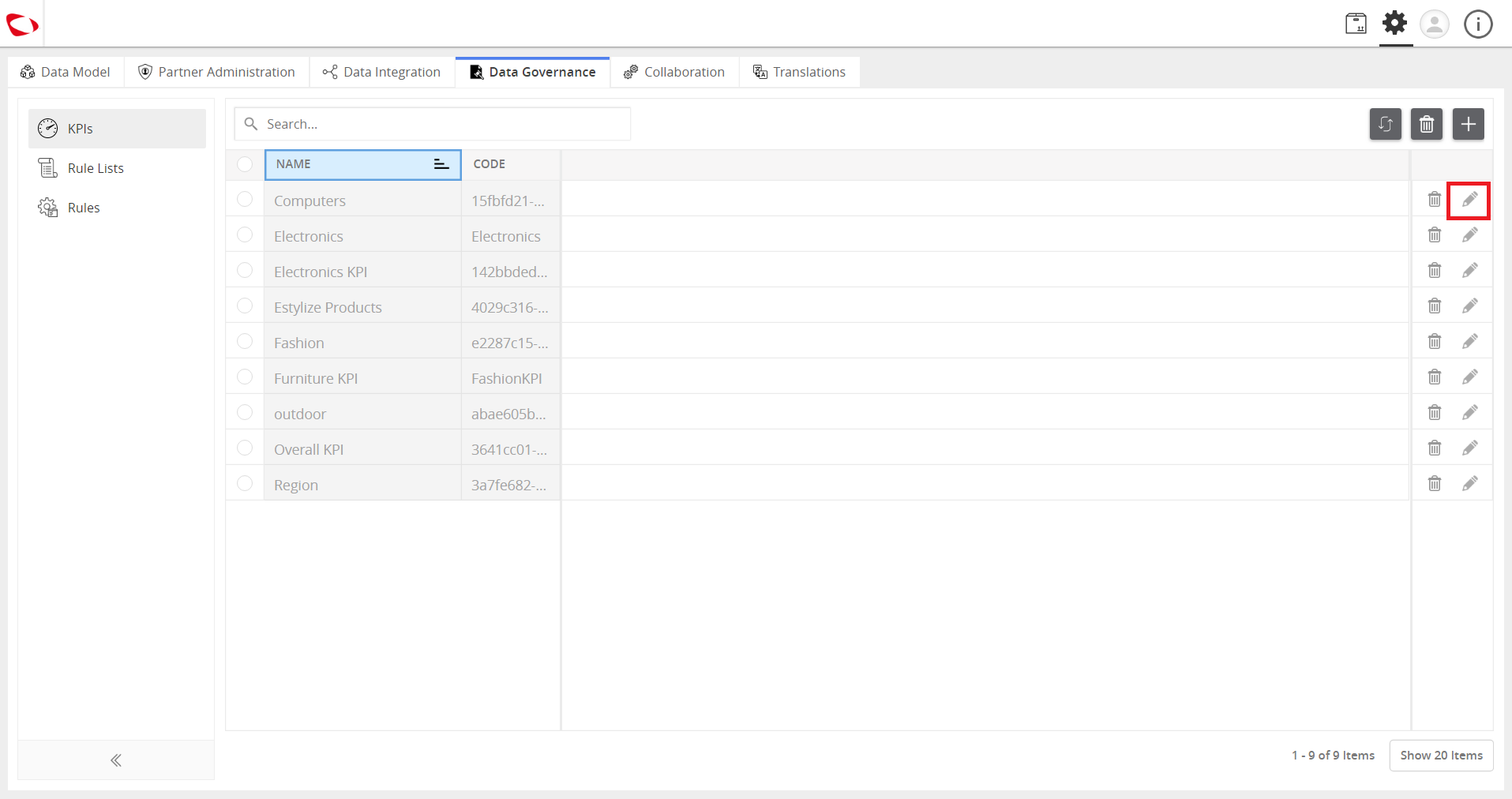1512x799 pixels.
Task: Select the Electronics row checkbox
Action: click(245, 234)
